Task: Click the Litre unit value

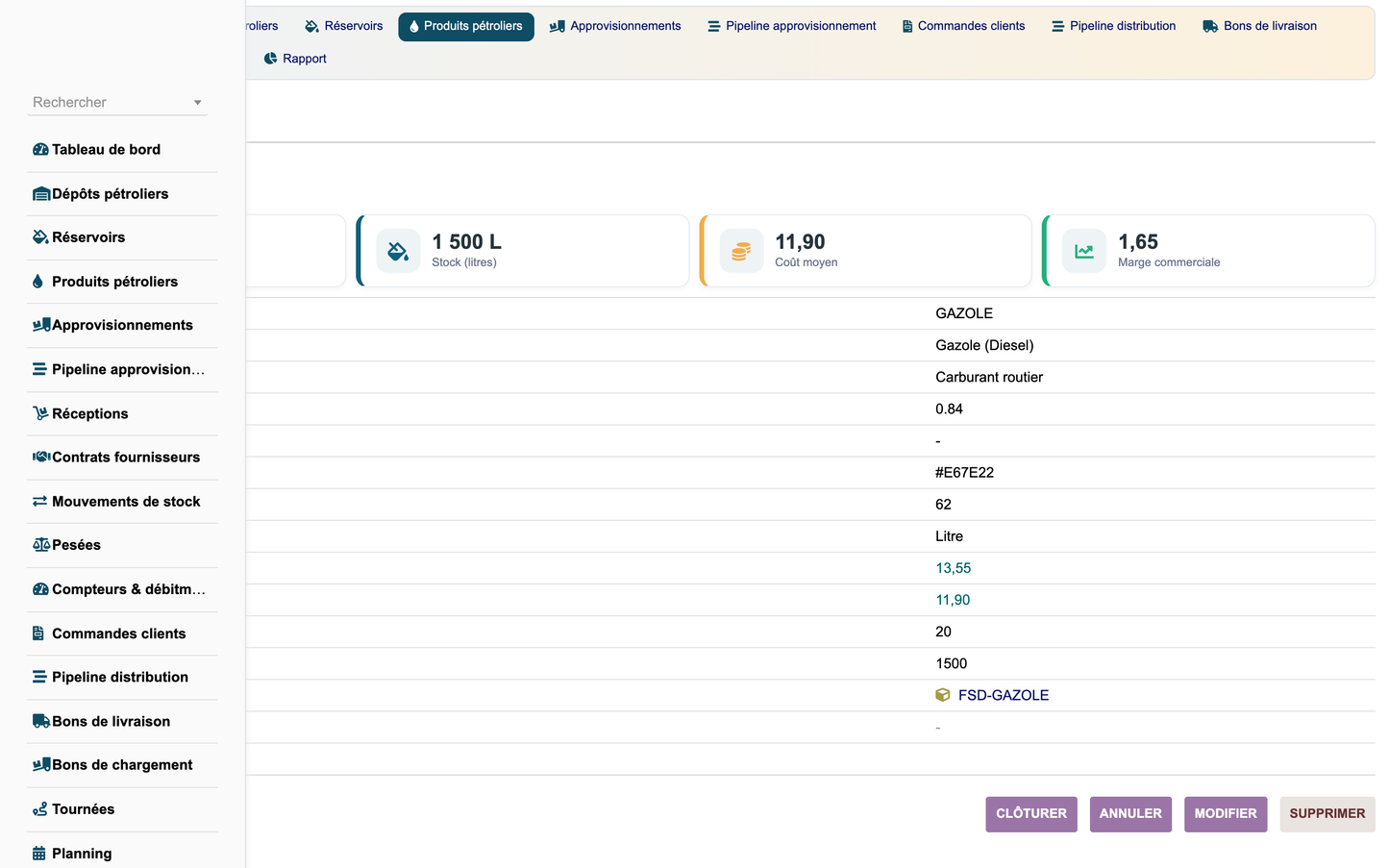Action: [x=949, y=536]
